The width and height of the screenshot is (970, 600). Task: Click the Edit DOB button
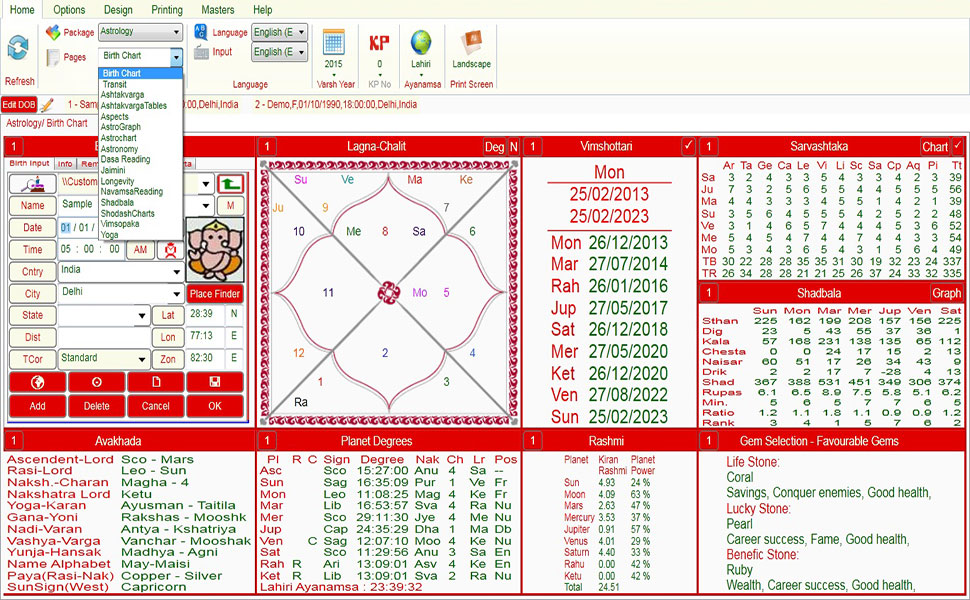(x=19, y=105)
